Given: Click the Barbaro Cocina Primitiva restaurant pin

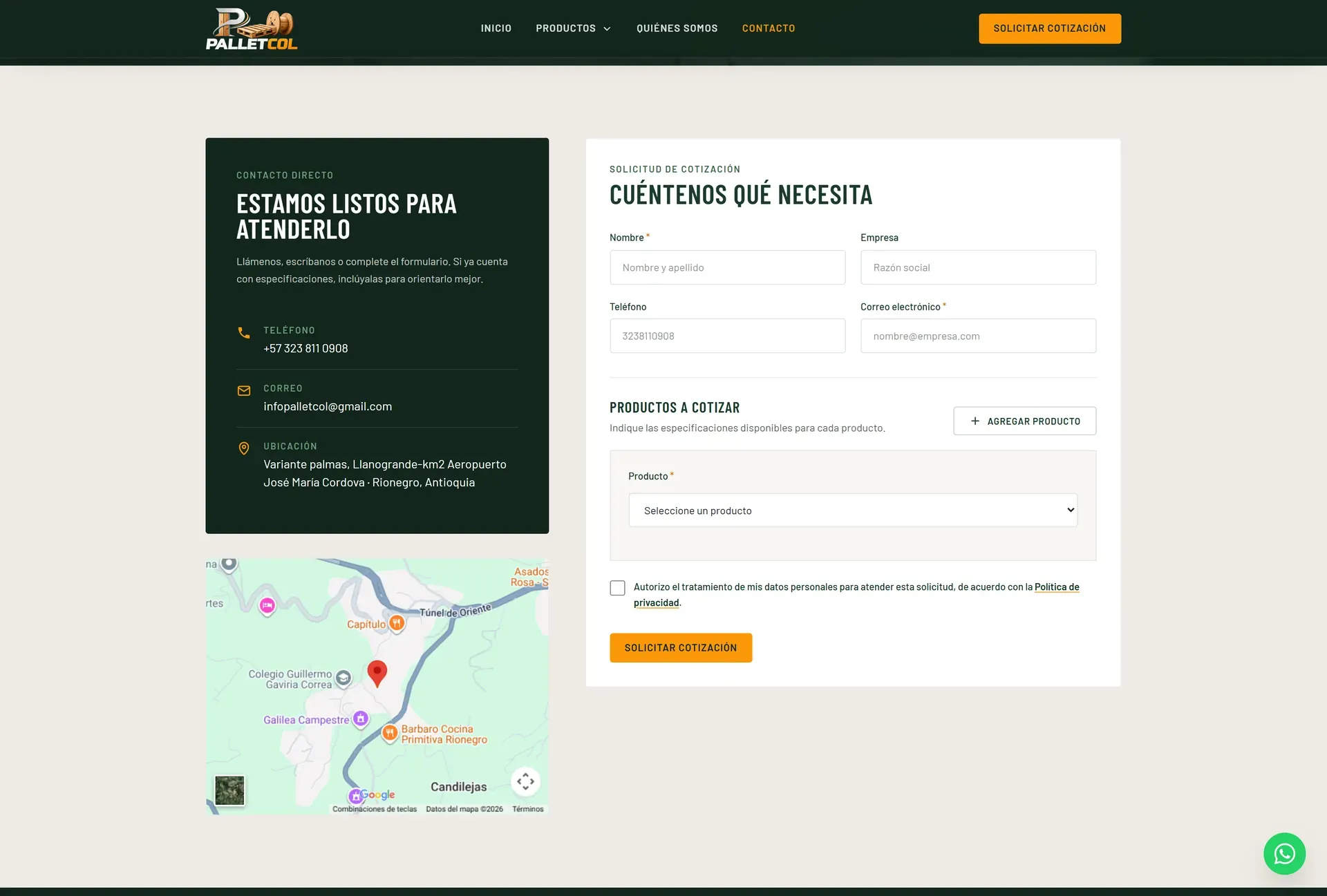Looking at the screenshot, I should pyautogui.click(x=390, y=733).
